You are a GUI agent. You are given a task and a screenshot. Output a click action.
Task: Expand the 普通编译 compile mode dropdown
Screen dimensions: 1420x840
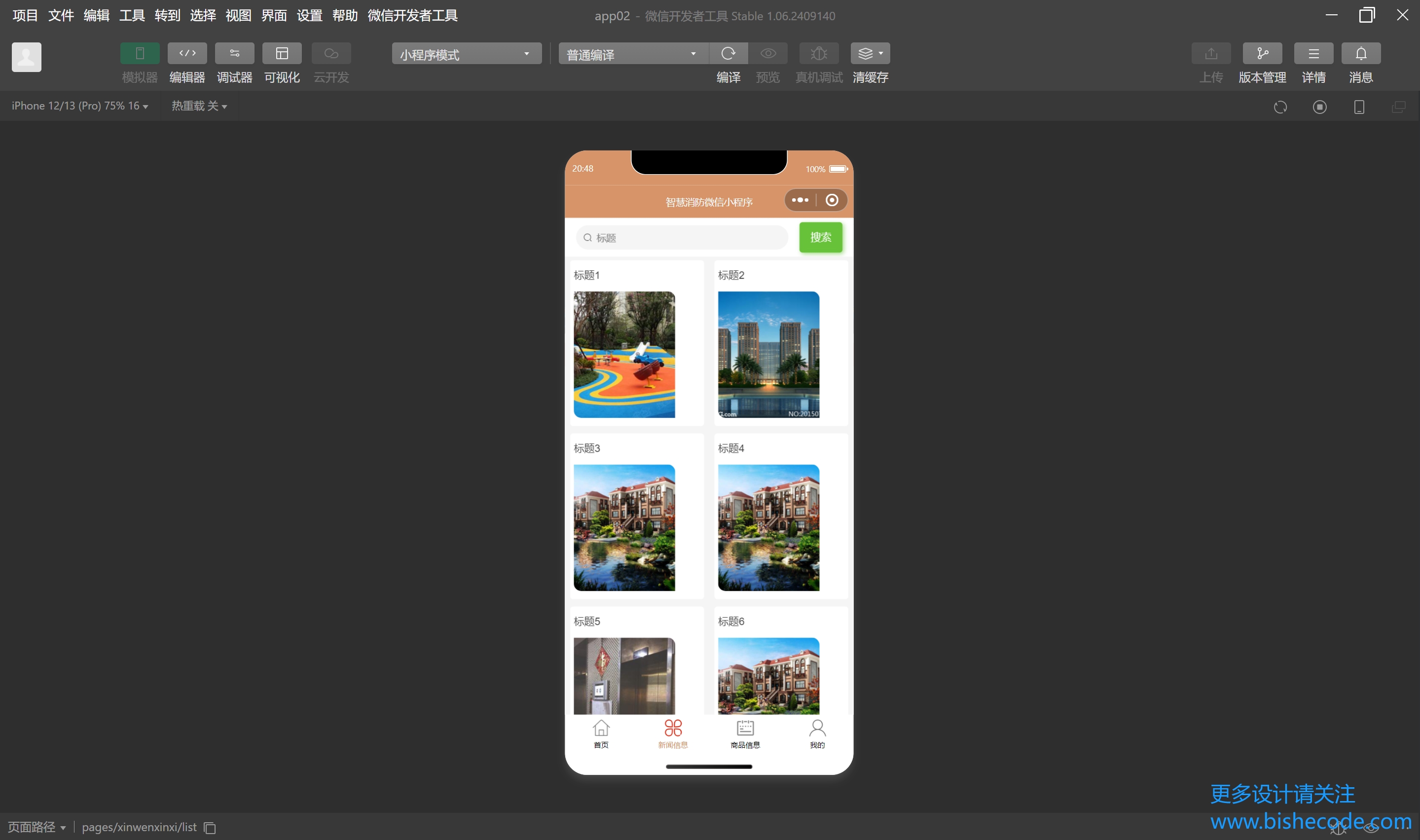pyautogui.click(x=632, y=54)
